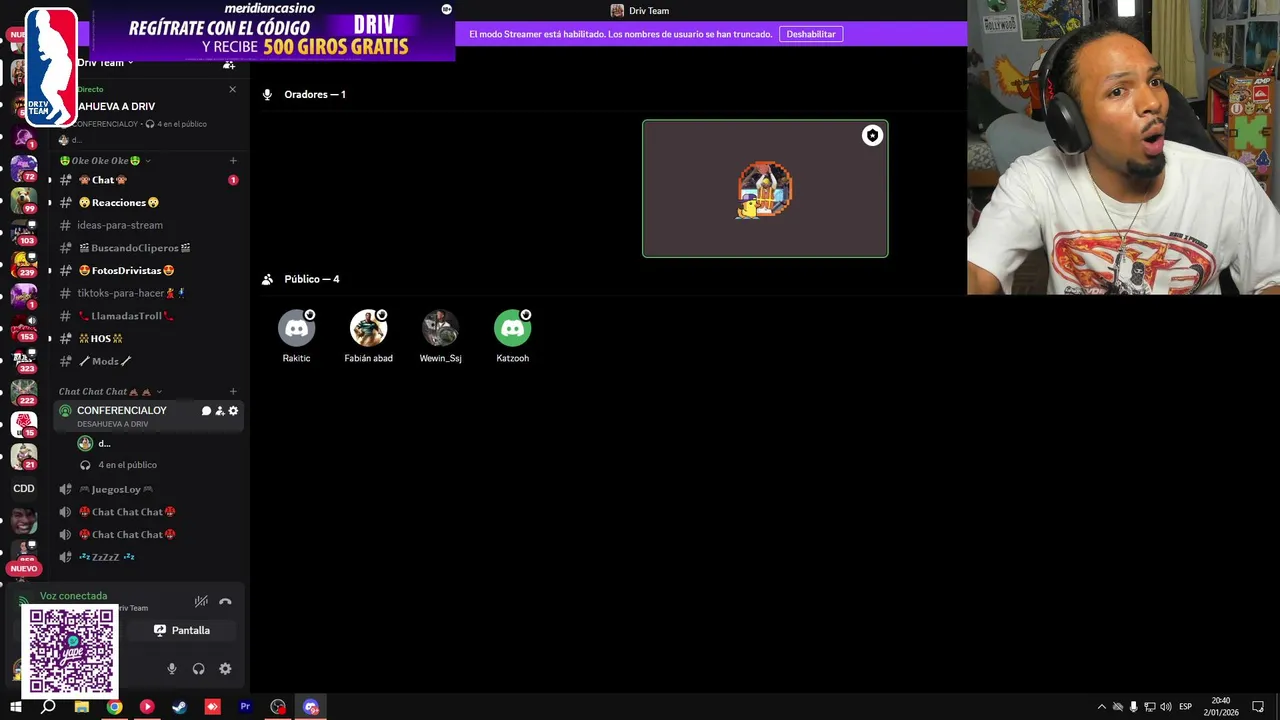Open the Mods channel

coord(148,361)
